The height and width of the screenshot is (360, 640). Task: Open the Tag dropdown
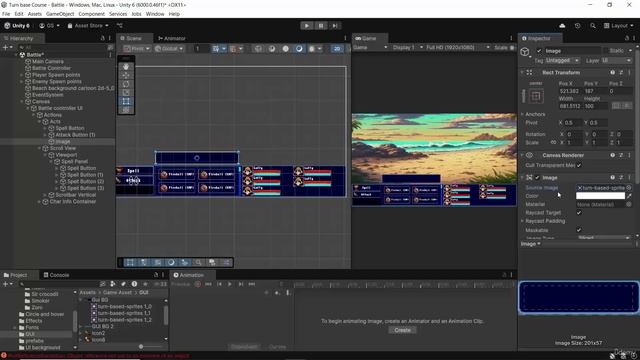562,60
